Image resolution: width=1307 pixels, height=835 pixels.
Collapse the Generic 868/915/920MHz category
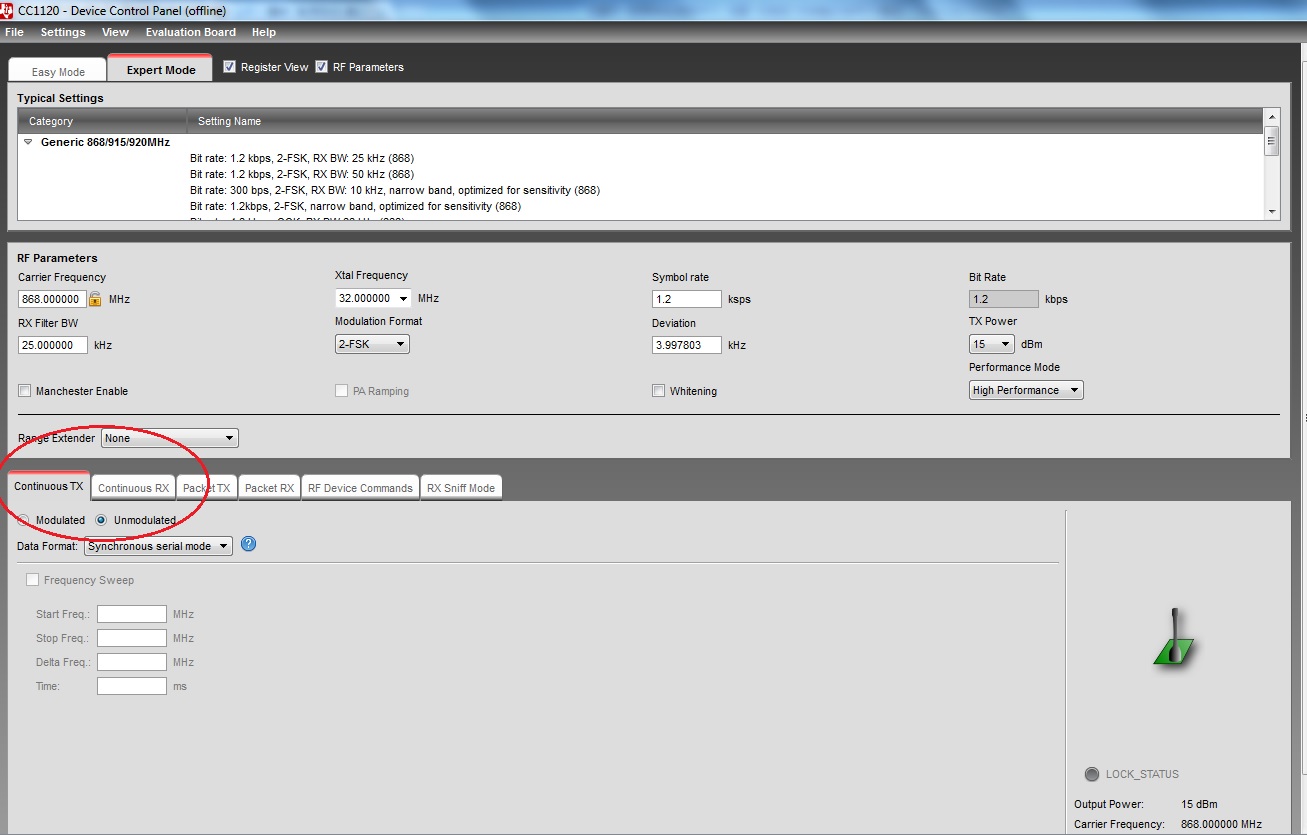point(28,142)
